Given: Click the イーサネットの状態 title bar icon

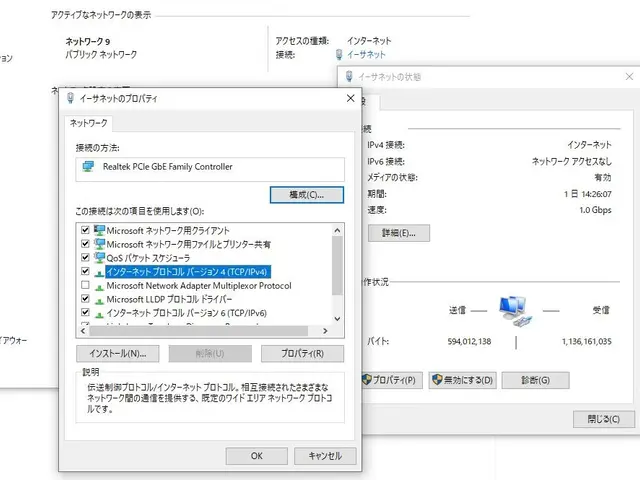Looking at the screenshot, I should pyautogui.click(x=349, y=76).
